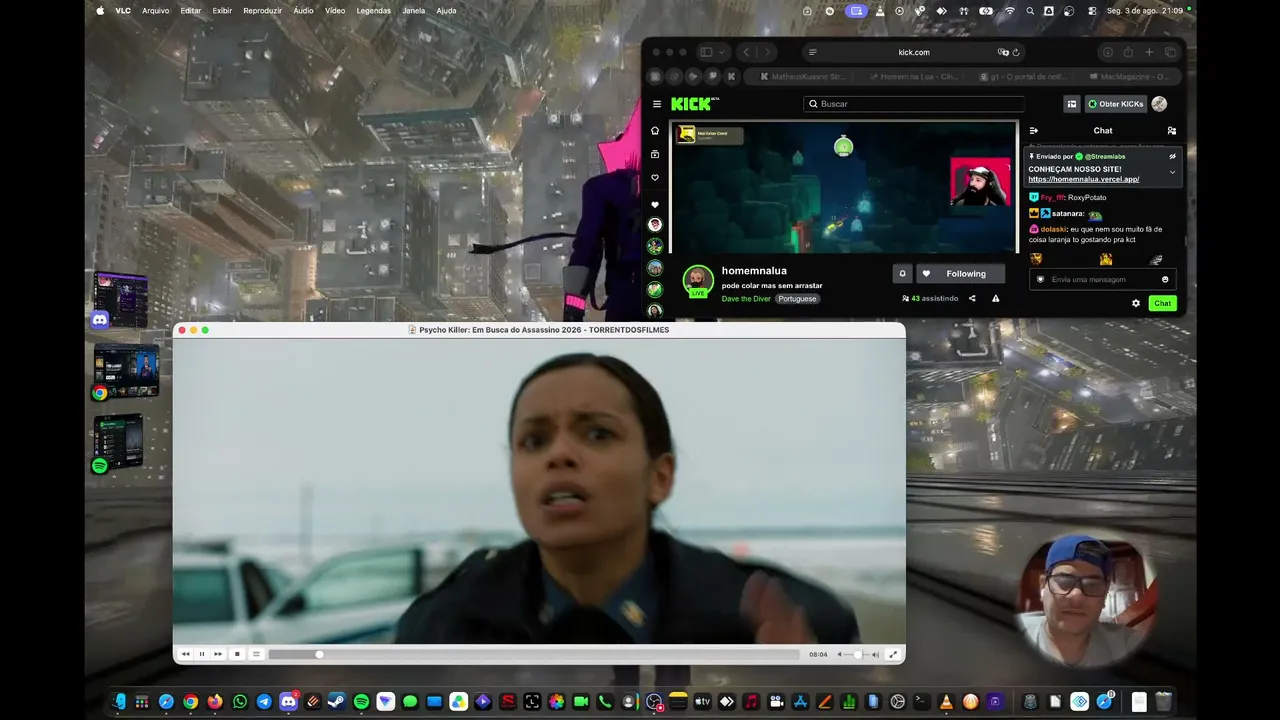Viewport: 1280px width, 720px height.
Task: Open Spotlight search in the menu bar
Action: [x=1030, y=11]
